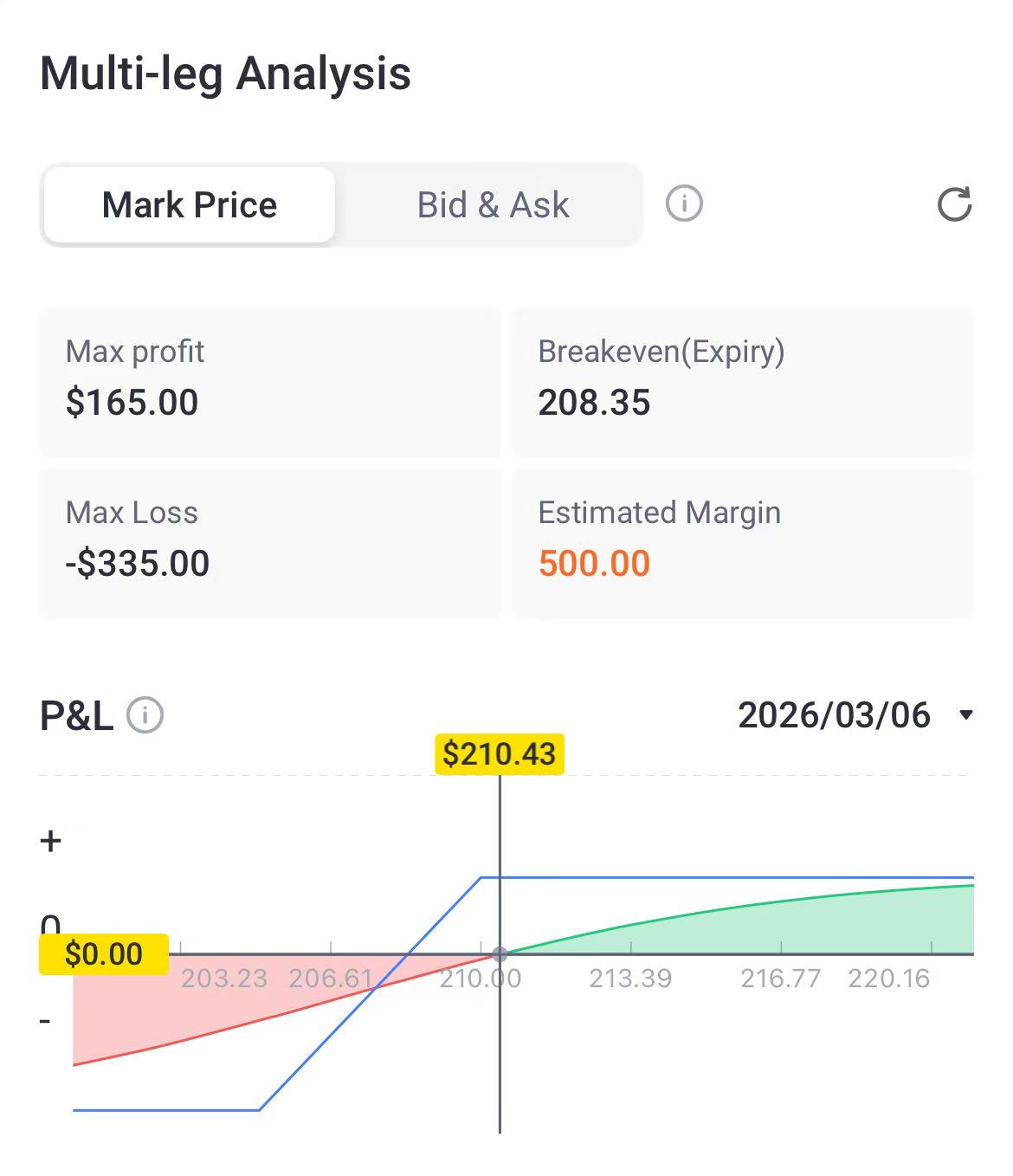Viewport: 1013px width, 1176px height.
Task: Open the P&L info icon
Action: coord(145,715)
